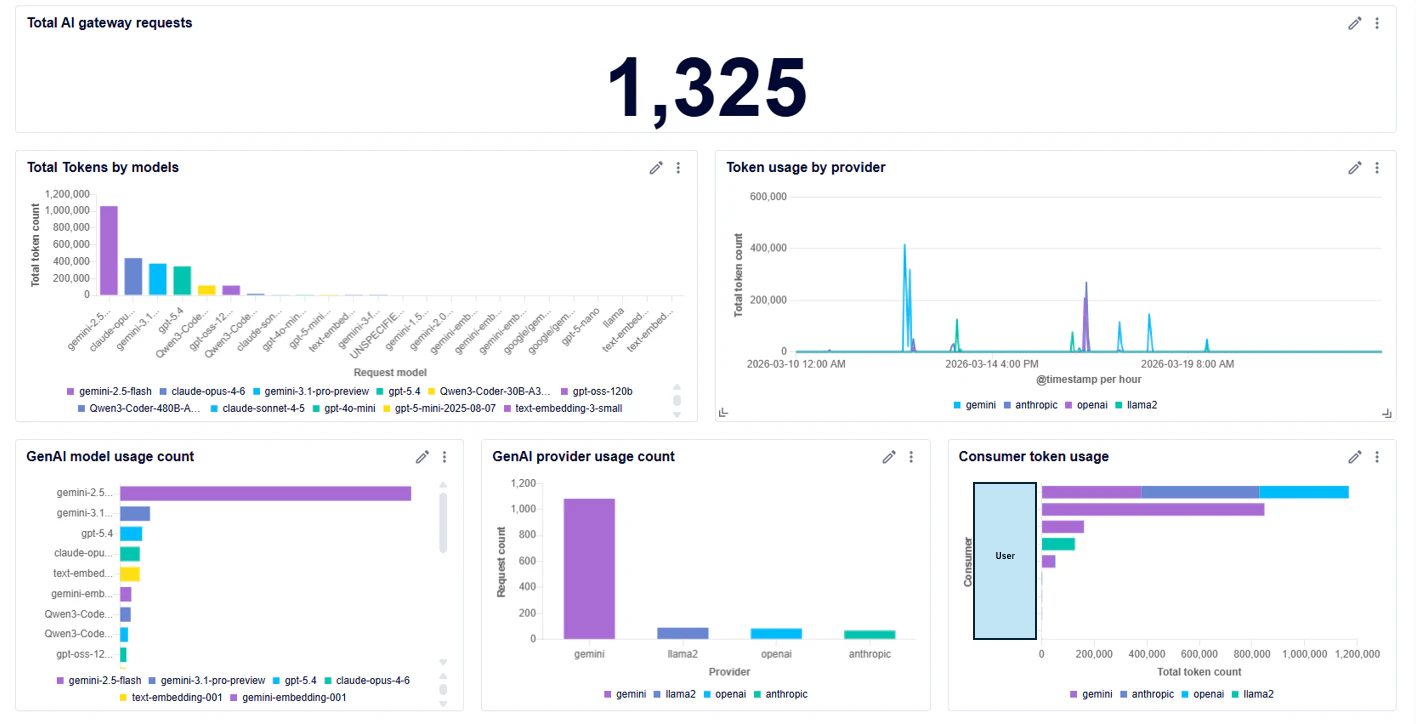The image size is (1416, 724).
Task: Click legend scroll-down arrow in Total Tokens by models
Action: tap(677, 414)
